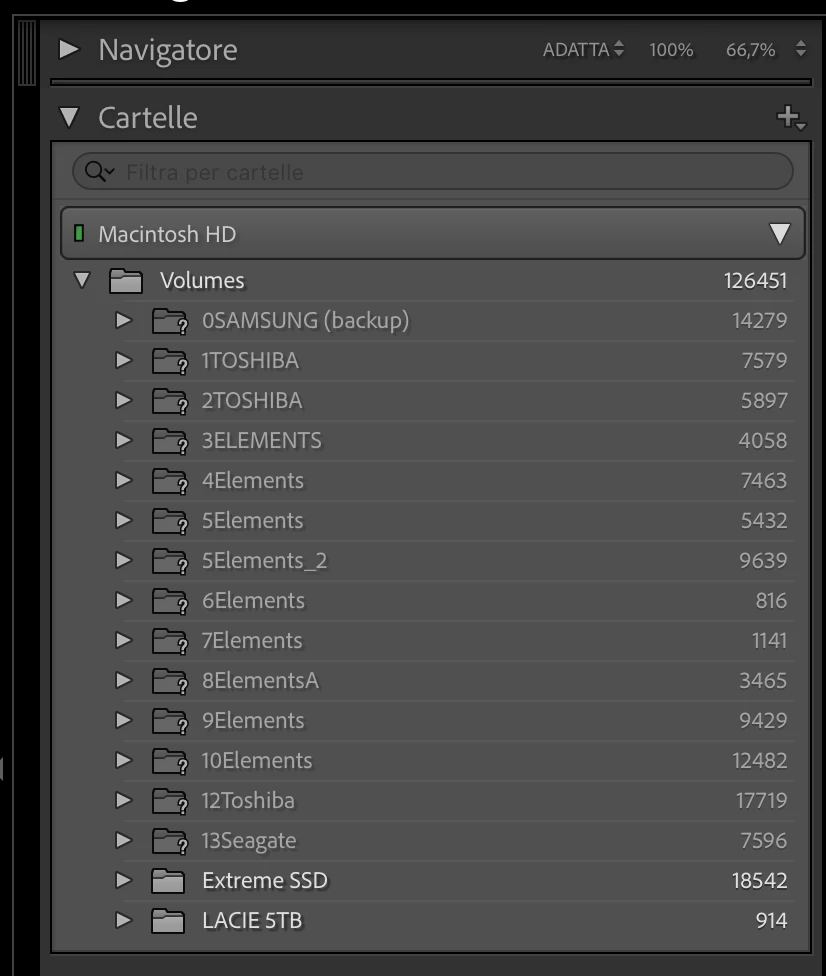Expand the 13Seagate folder

click(x=124, y=840)
